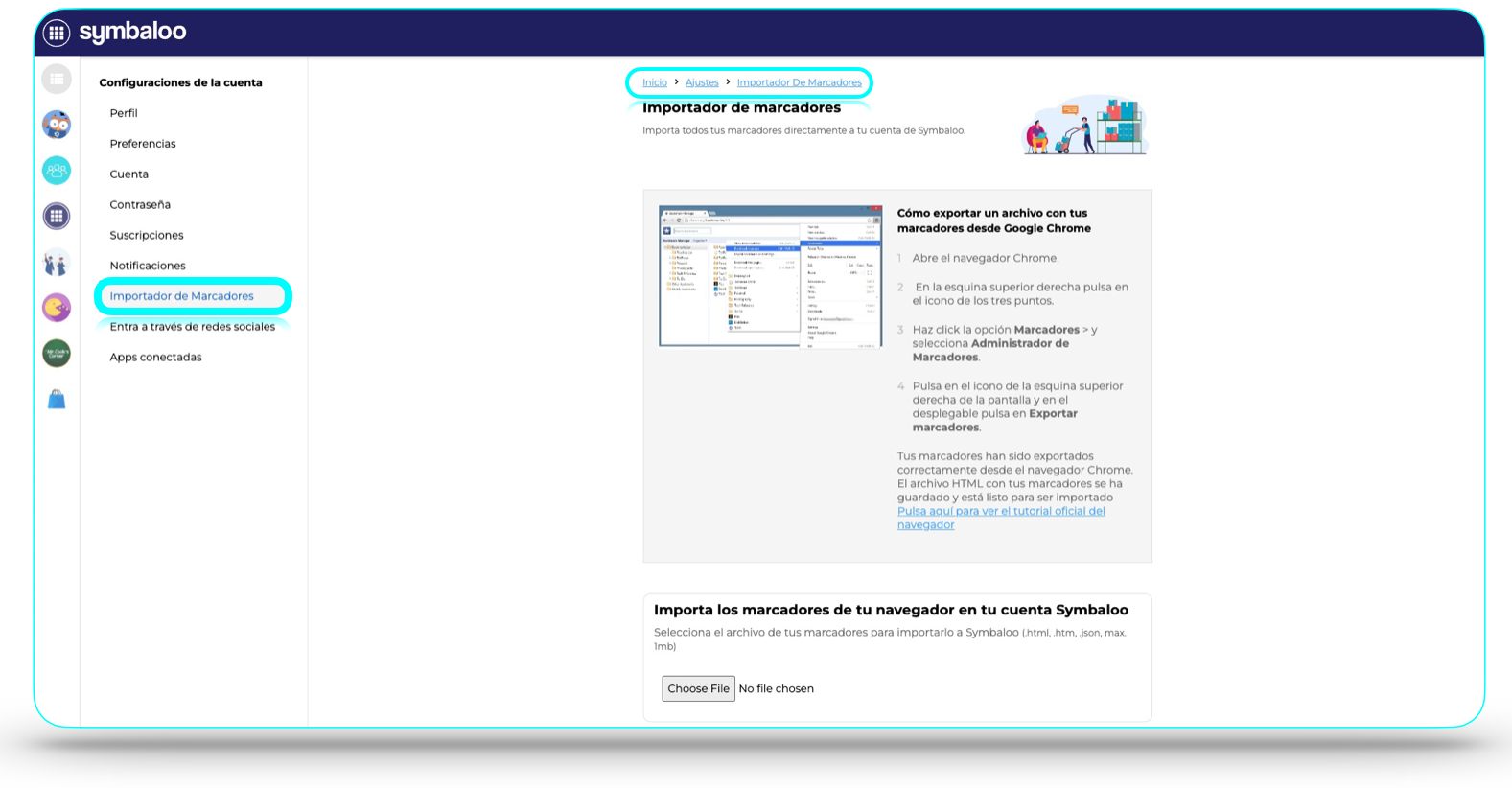This screenshot has height=788, width=1512.
Task: Open the gray list view sidebar icon
Action: tap(57, 79)
